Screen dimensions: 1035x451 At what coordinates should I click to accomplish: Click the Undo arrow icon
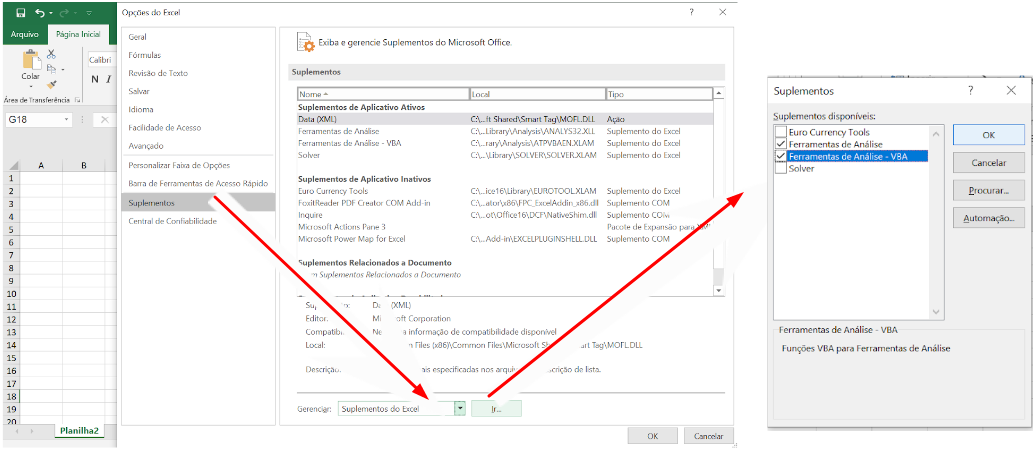[x=38, y=13]
